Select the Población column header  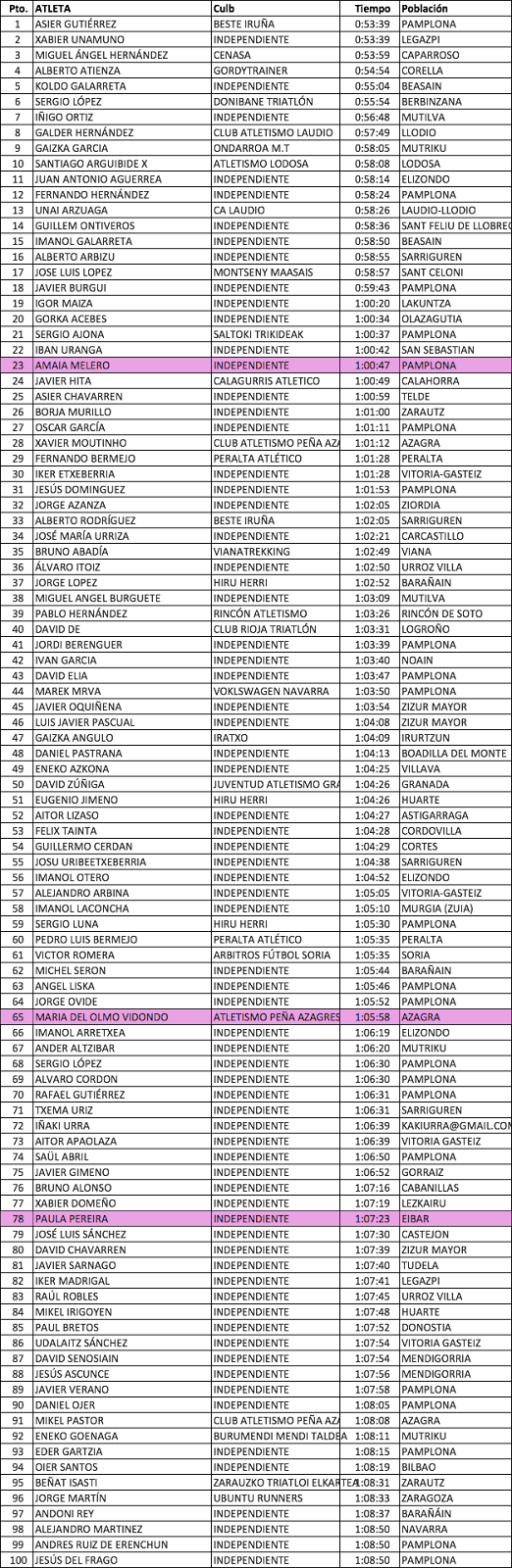(425, 8)
